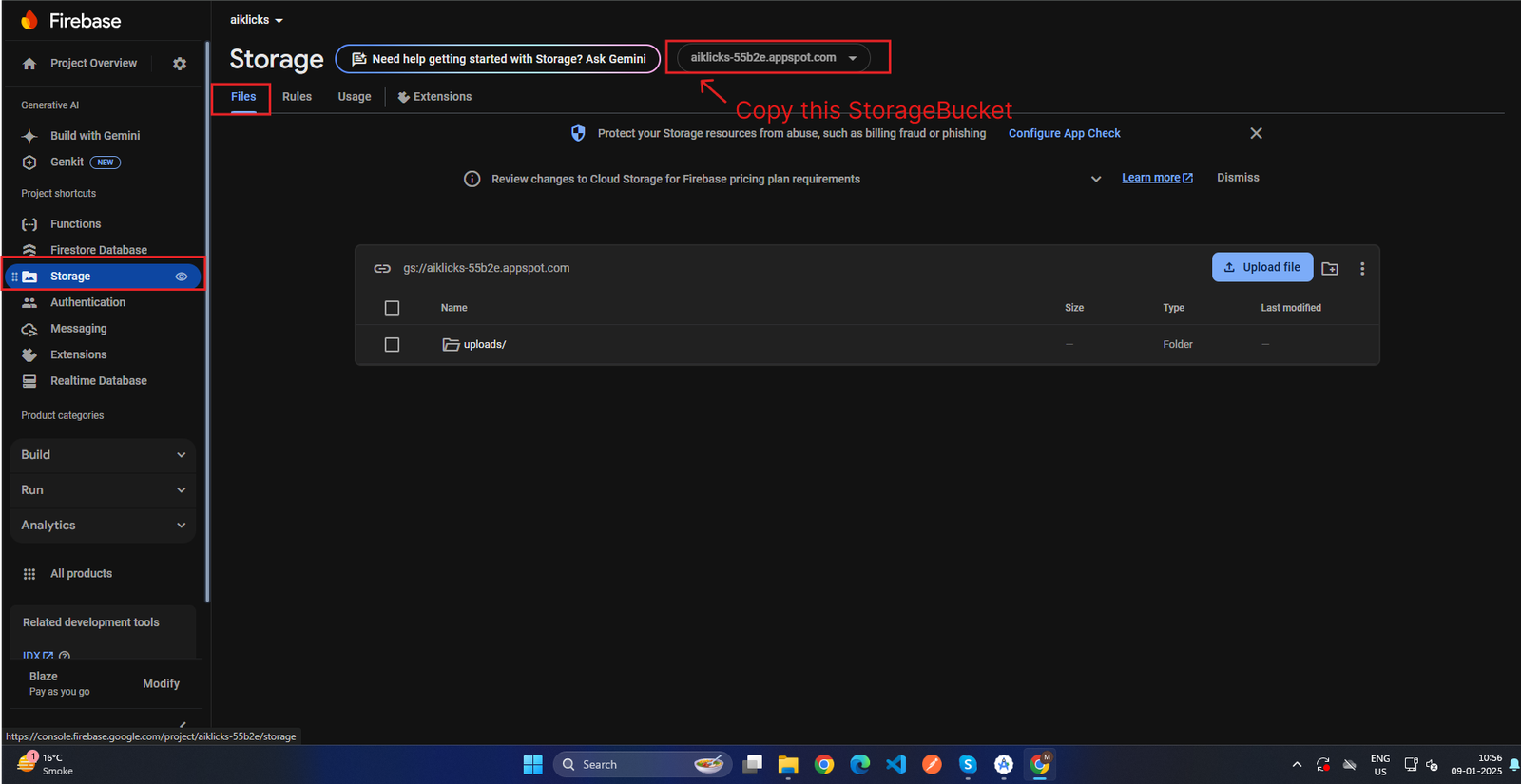The image size is (1521, 784).
Task: Expand the Build product category
Action: tap(103, 455)
